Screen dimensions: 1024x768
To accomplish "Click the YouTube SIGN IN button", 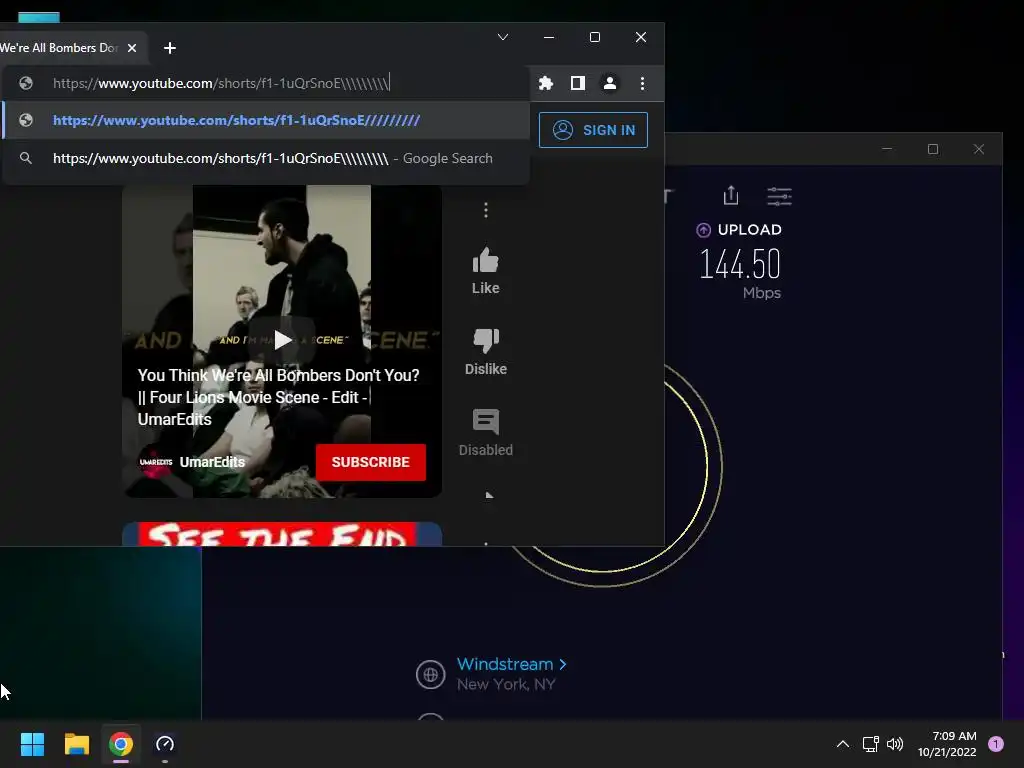I will coord(593,130).
